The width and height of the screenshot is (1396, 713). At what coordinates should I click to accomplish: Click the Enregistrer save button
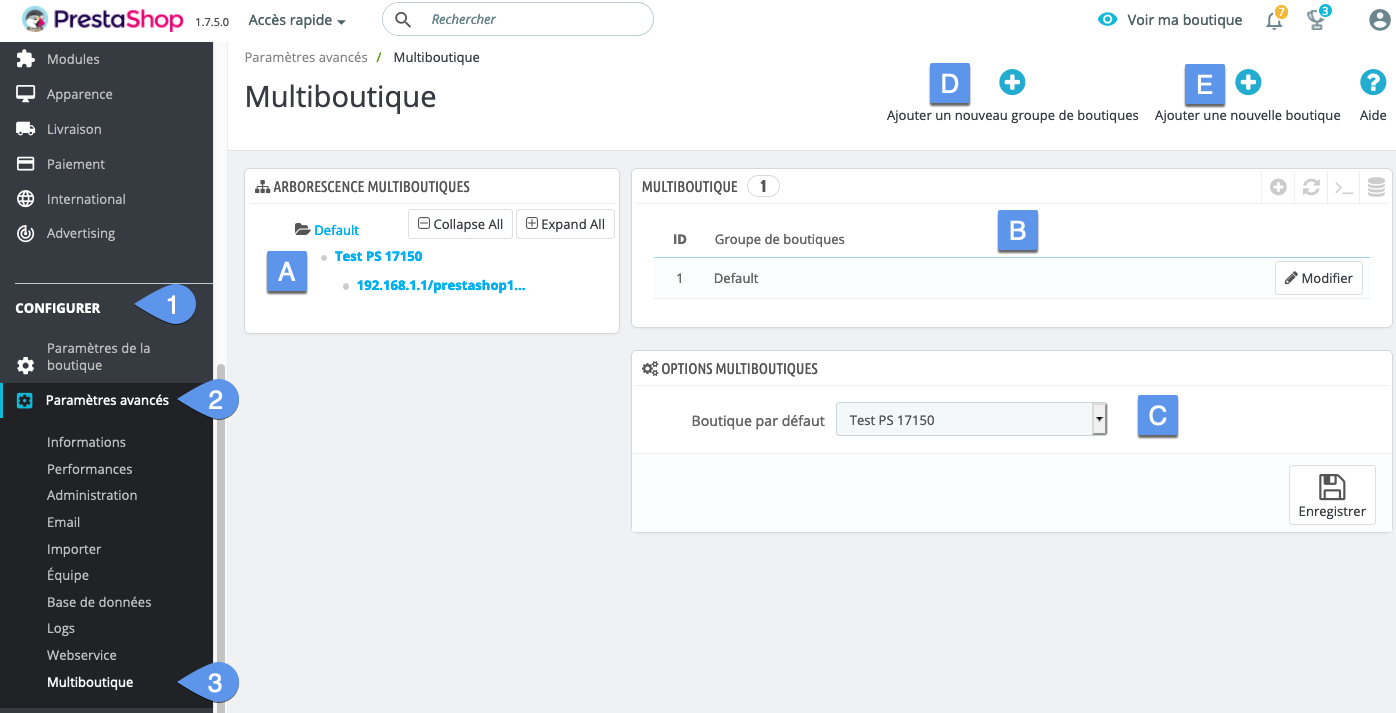coord(1332,495)
